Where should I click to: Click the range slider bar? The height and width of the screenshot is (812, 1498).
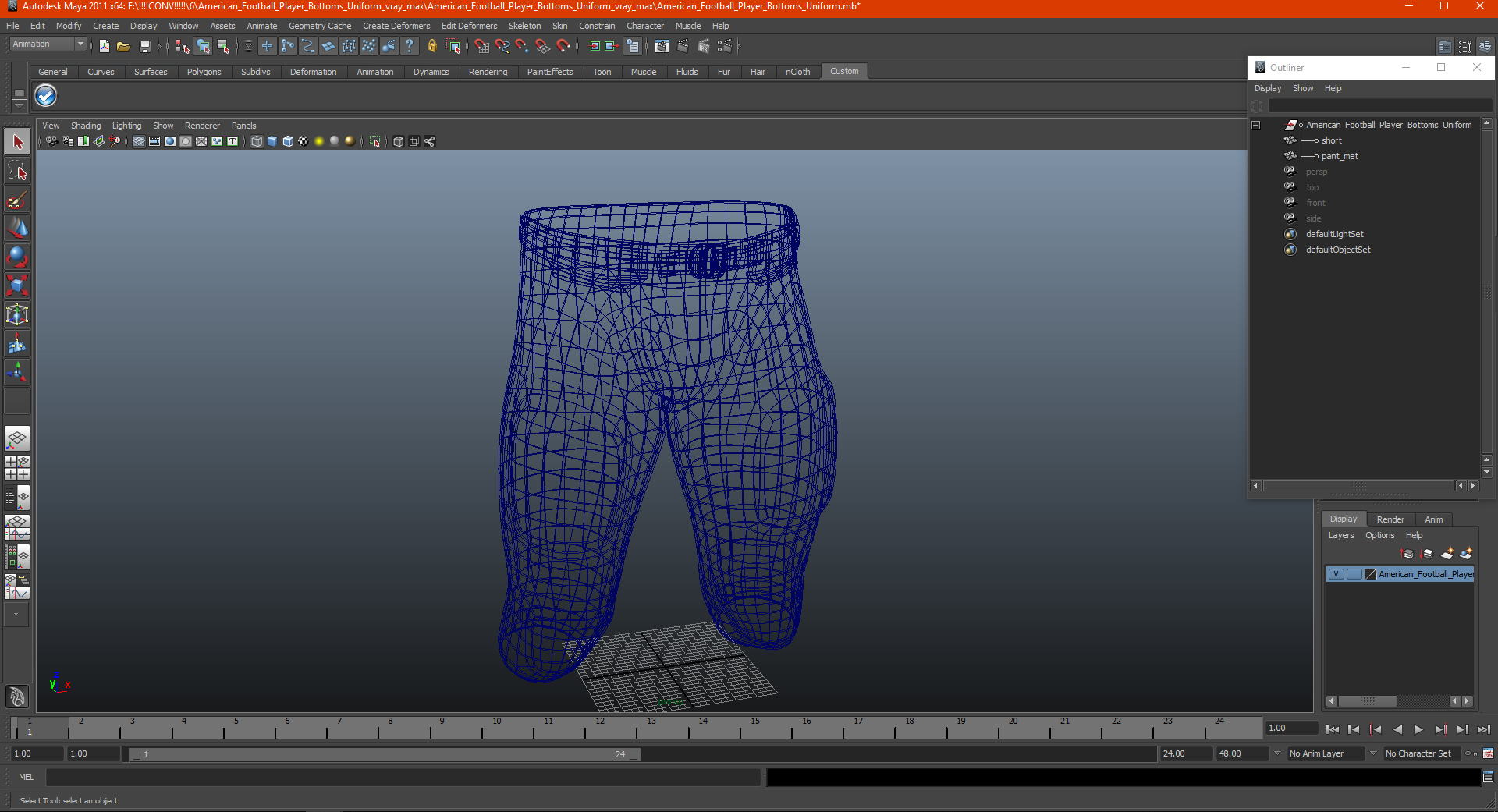[x=385, y=754]
